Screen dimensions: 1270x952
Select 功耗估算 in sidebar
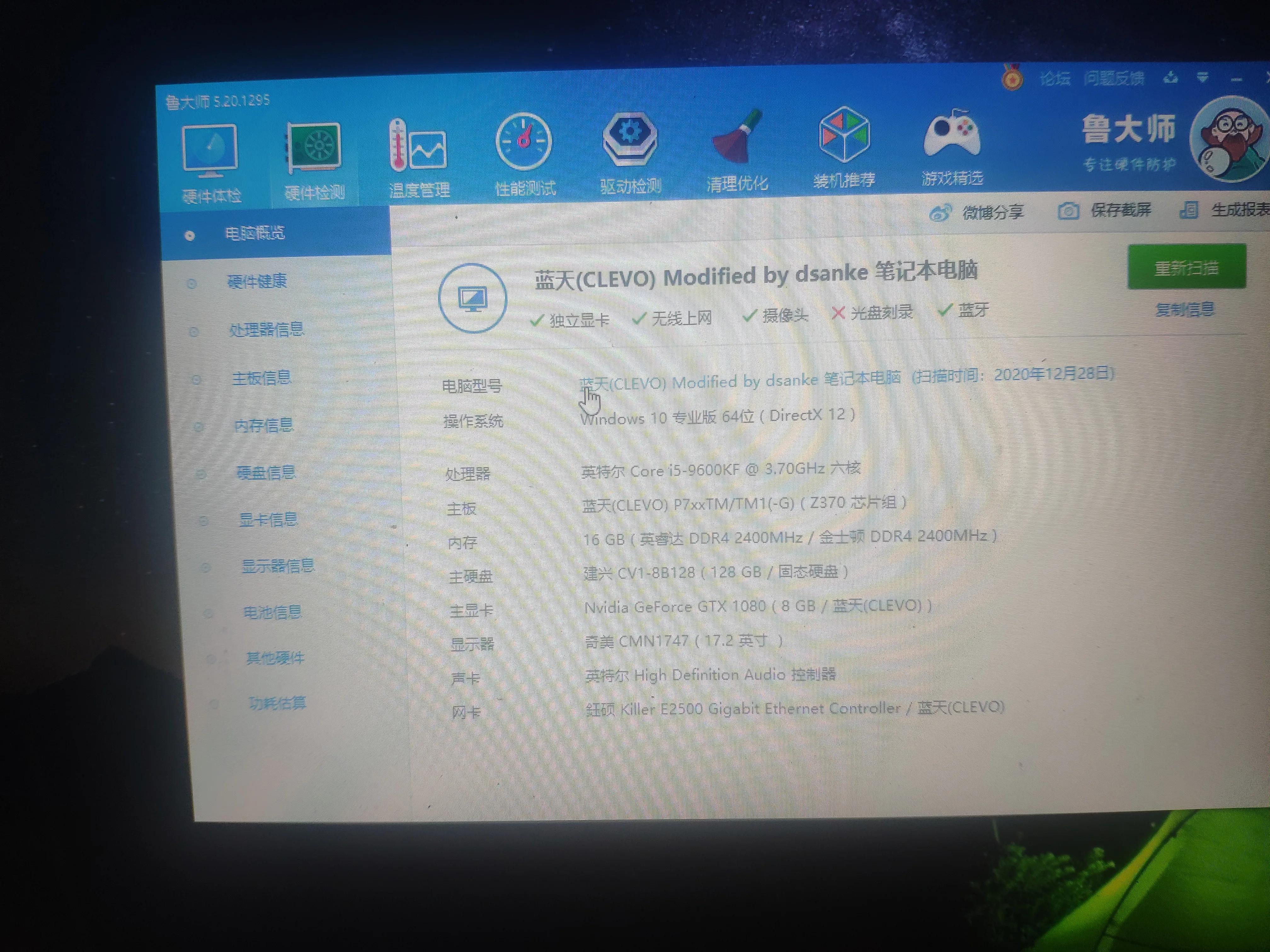(277, 703)
